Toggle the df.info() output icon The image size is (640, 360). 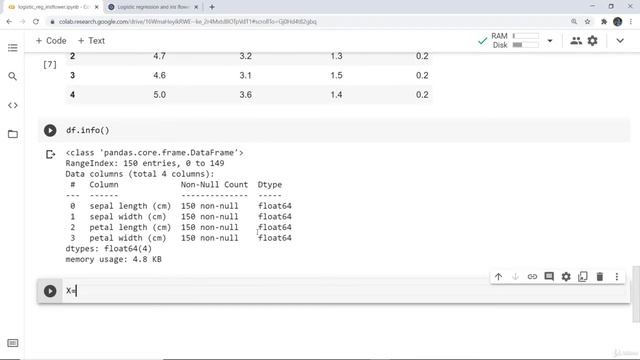50,154
